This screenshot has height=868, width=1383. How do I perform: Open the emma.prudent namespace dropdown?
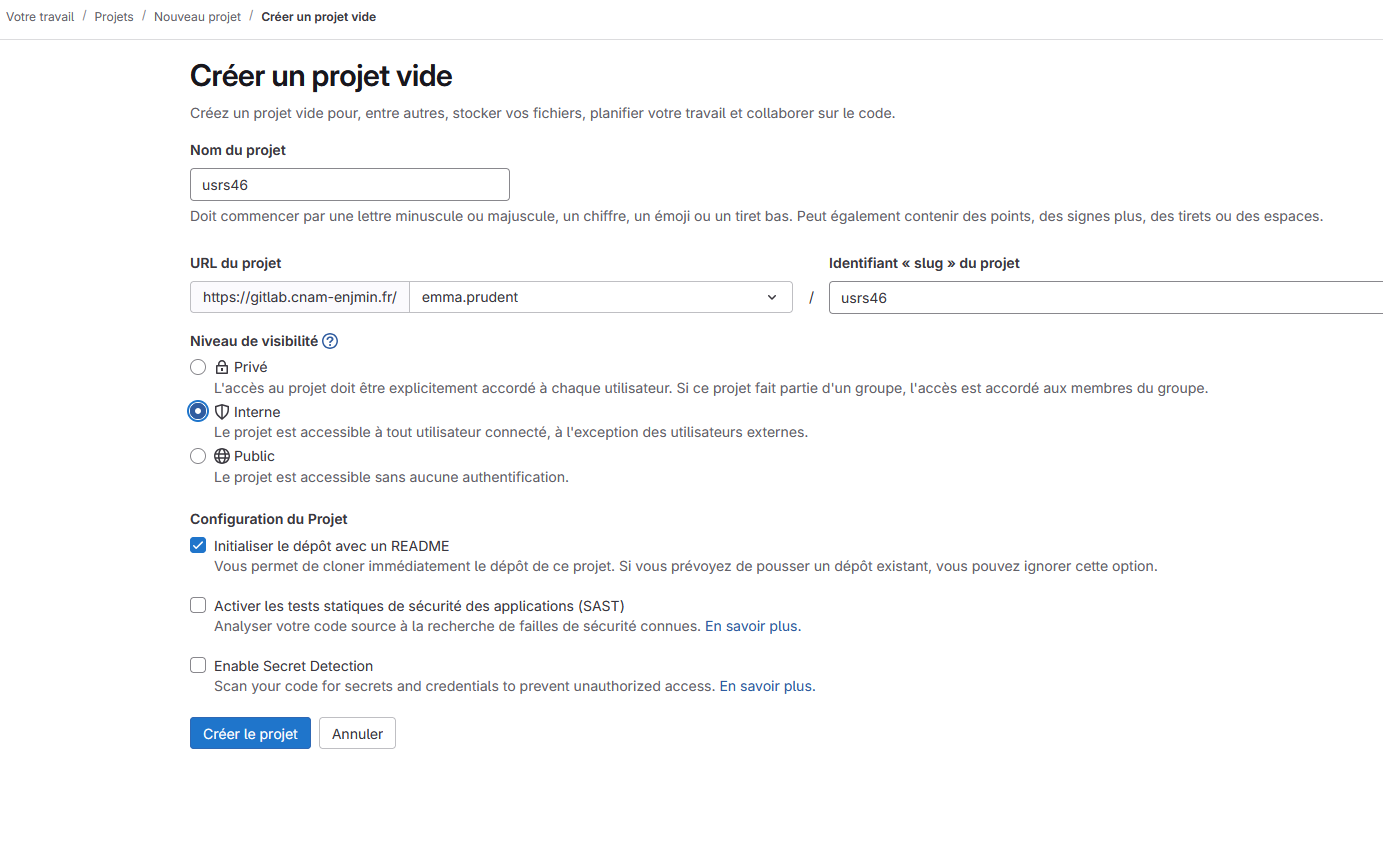coord(600,297)
